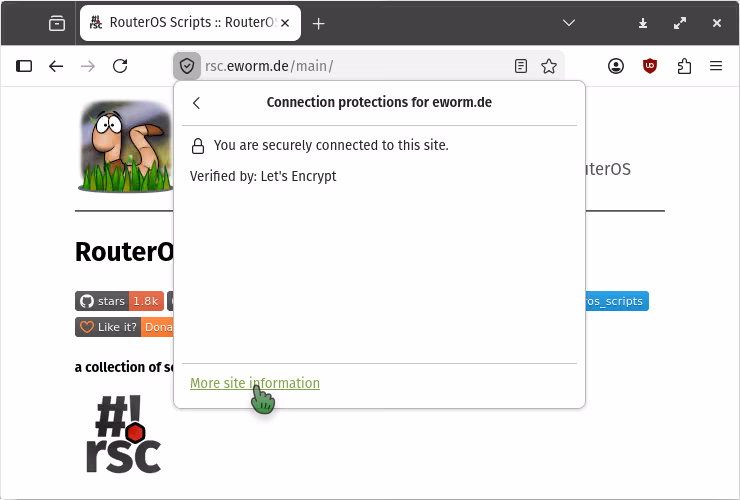This screenshot has width=740, height=500.
Task: Open the hamburger application menu
Action: tap(716, 66)
